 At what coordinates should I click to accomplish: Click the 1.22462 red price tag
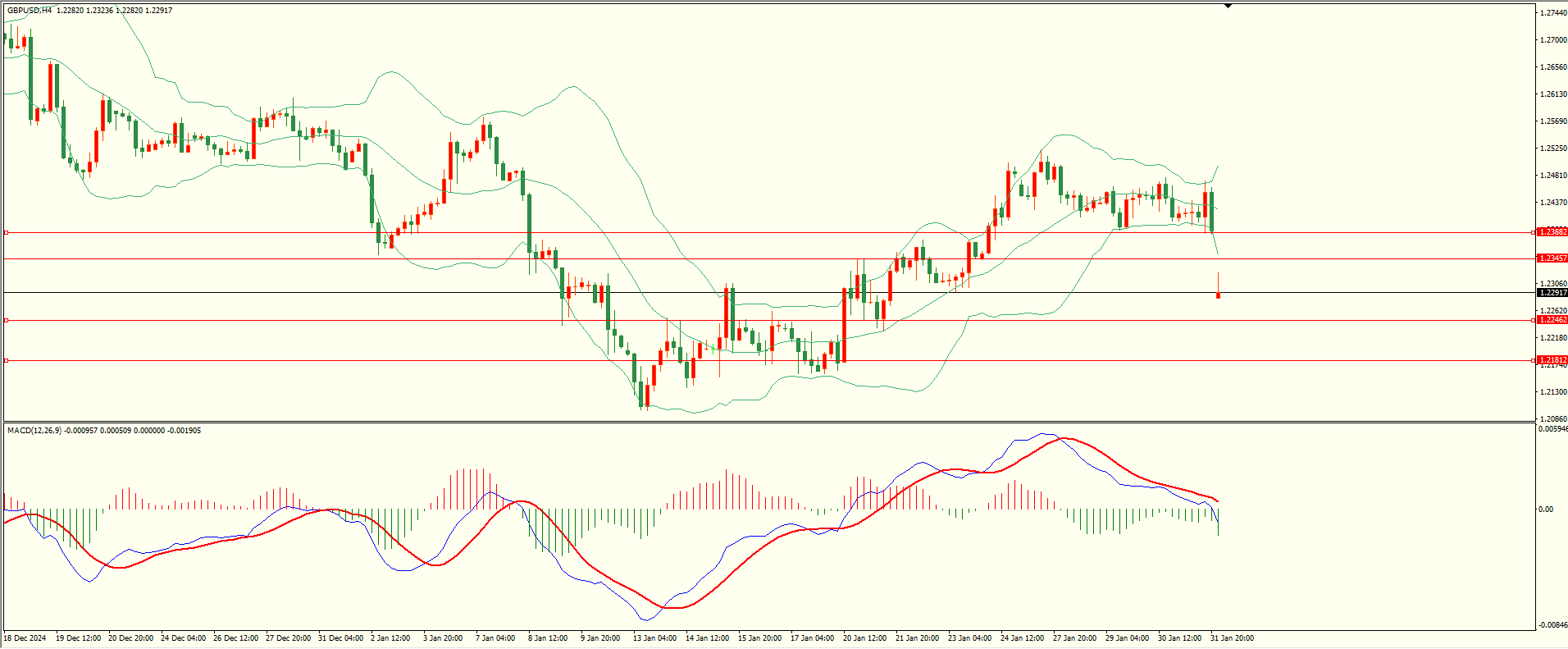click(1552, 320)
